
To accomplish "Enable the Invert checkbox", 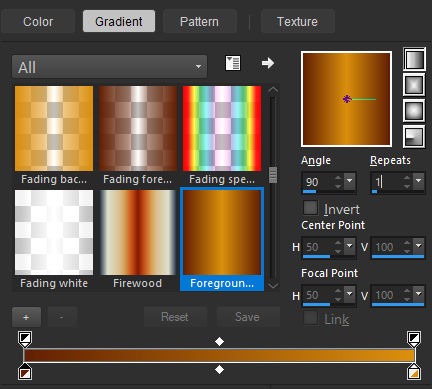I will (310, 208).
